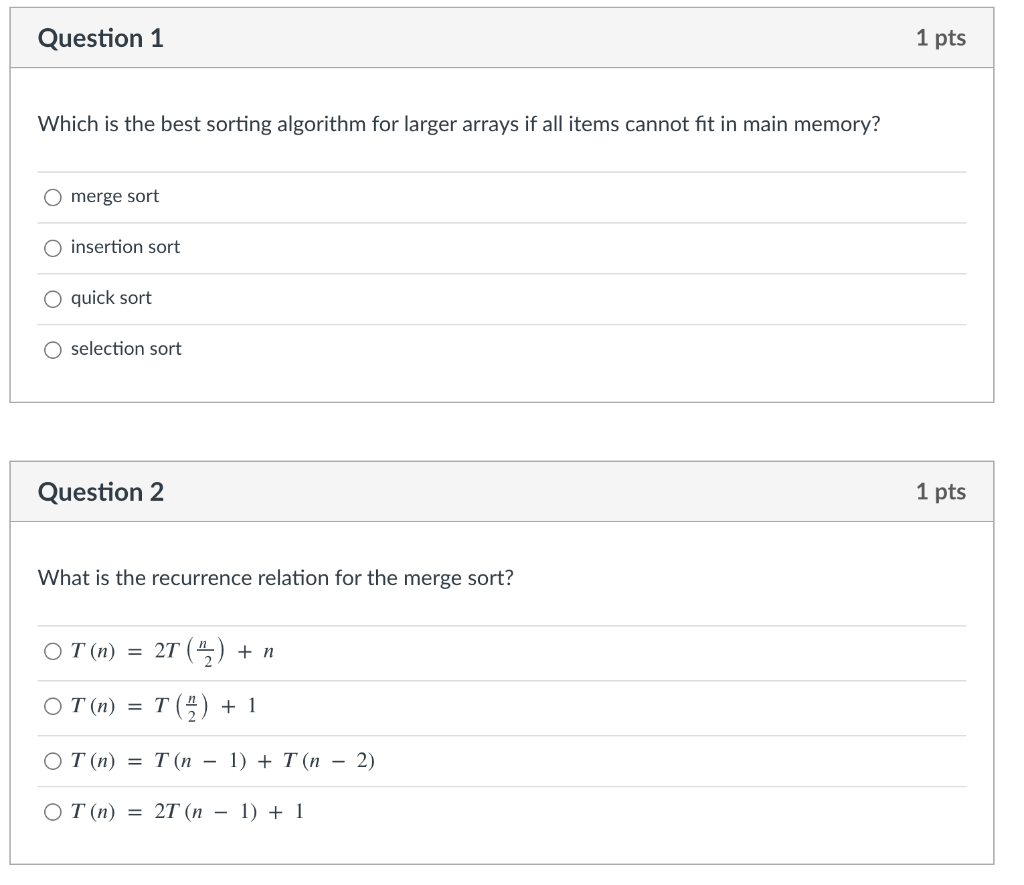Click the last recurrence answer row text

point(185,812)
